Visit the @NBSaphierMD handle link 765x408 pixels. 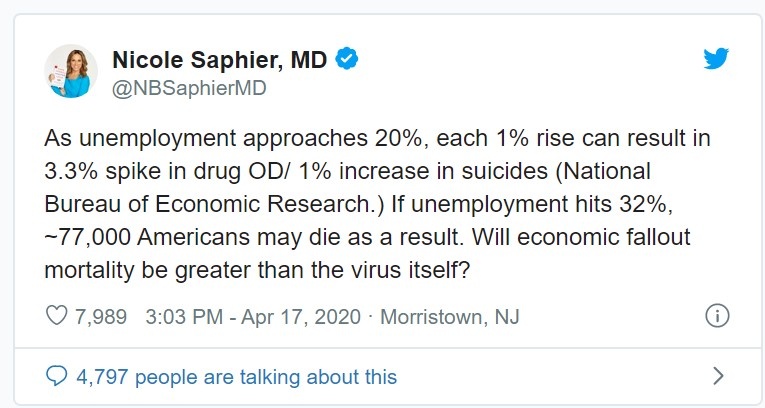coord(189,88)
